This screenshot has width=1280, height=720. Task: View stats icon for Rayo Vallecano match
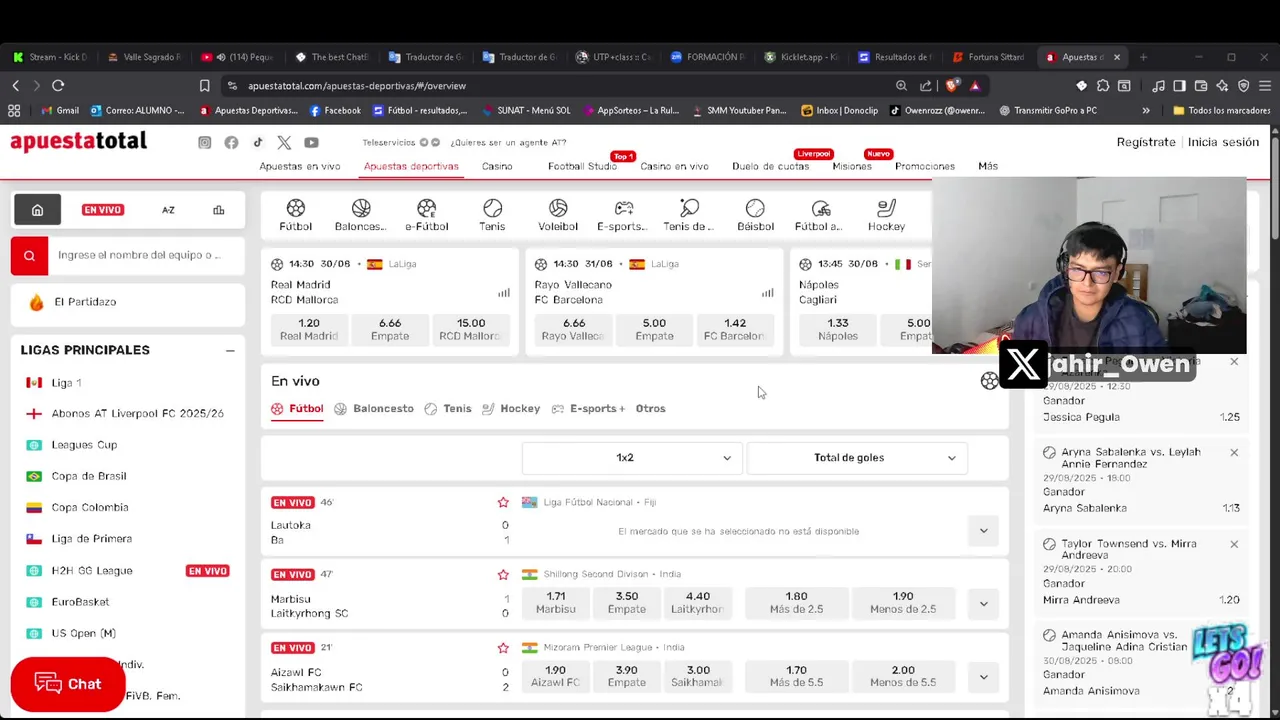coord(768,293)
